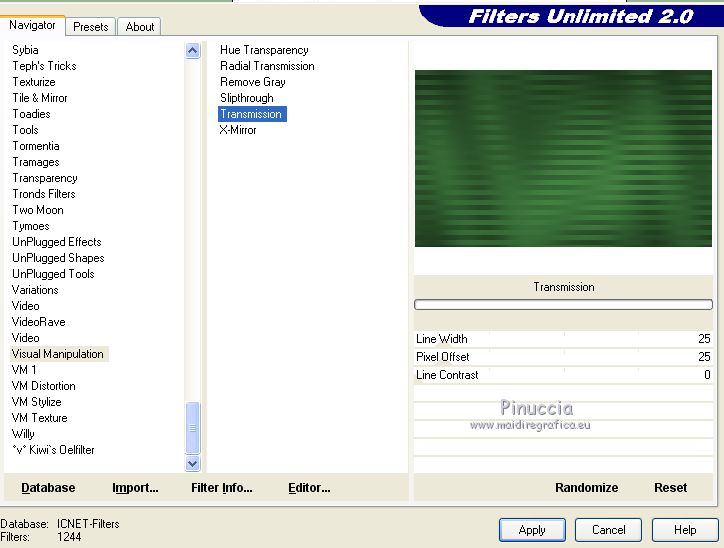Open the Editor... button
Viewport: 724px width, 548px height.
pos(309,488)
